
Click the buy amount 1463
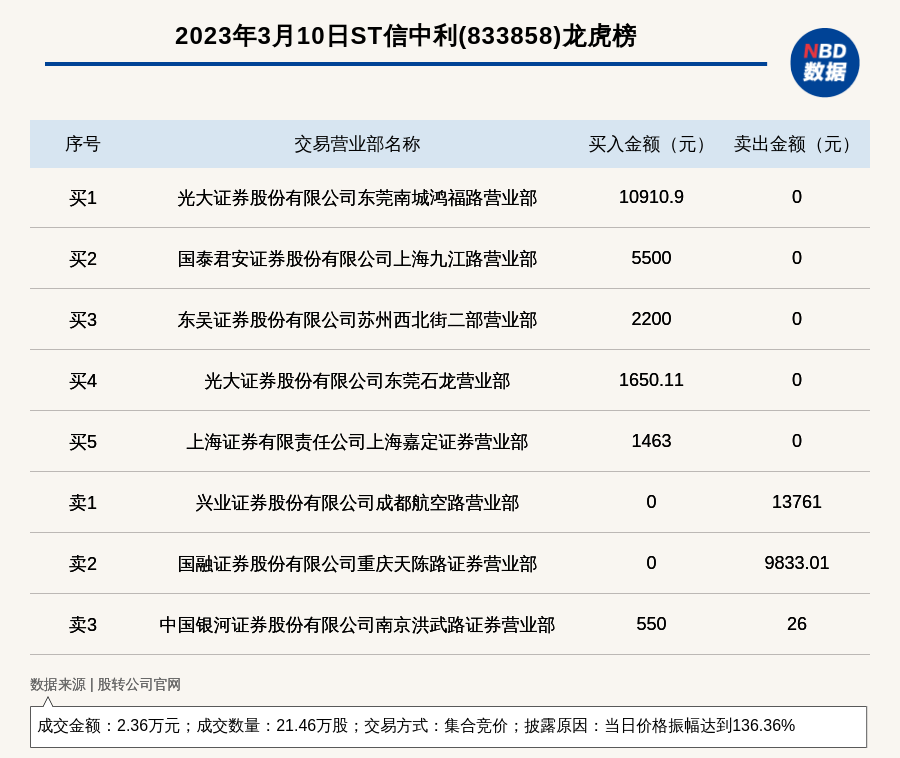(651, 441)
